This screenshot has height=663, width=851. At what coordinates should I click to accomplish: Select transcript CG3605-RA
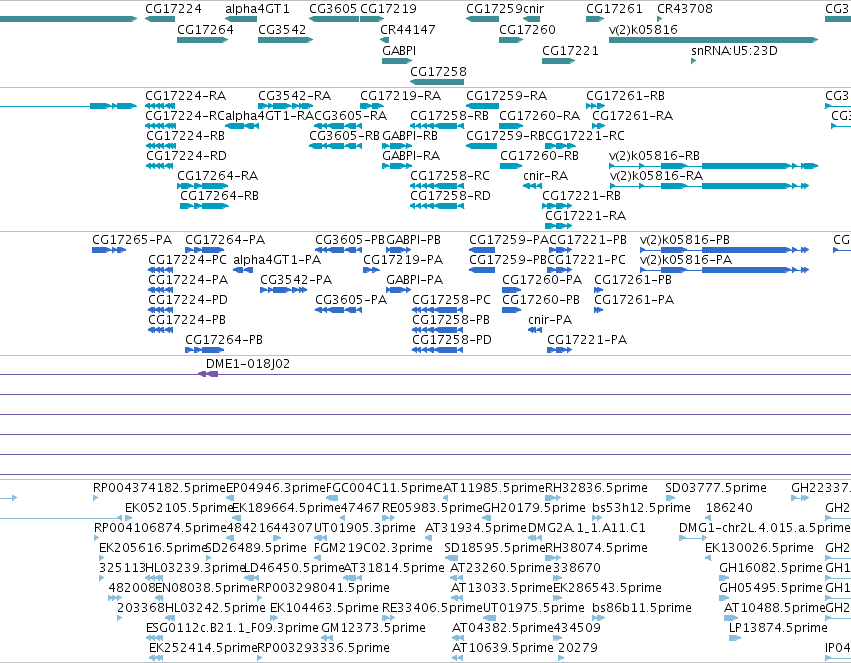coord(339,126)
